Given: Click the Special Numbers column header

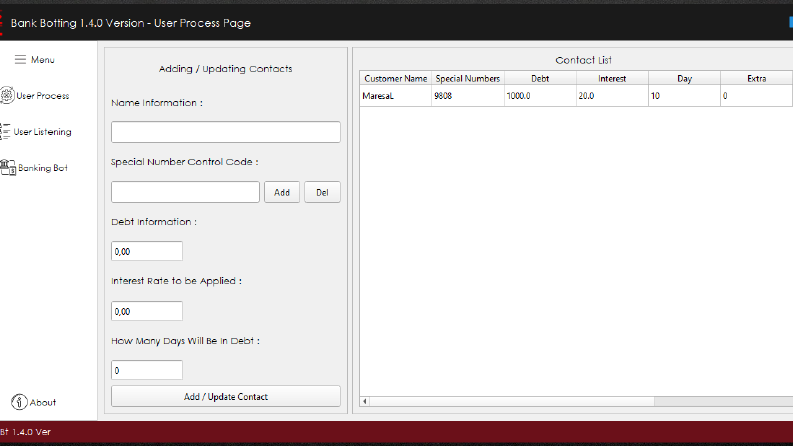Looking at the screenshot, I should click(x=468, y=78).
